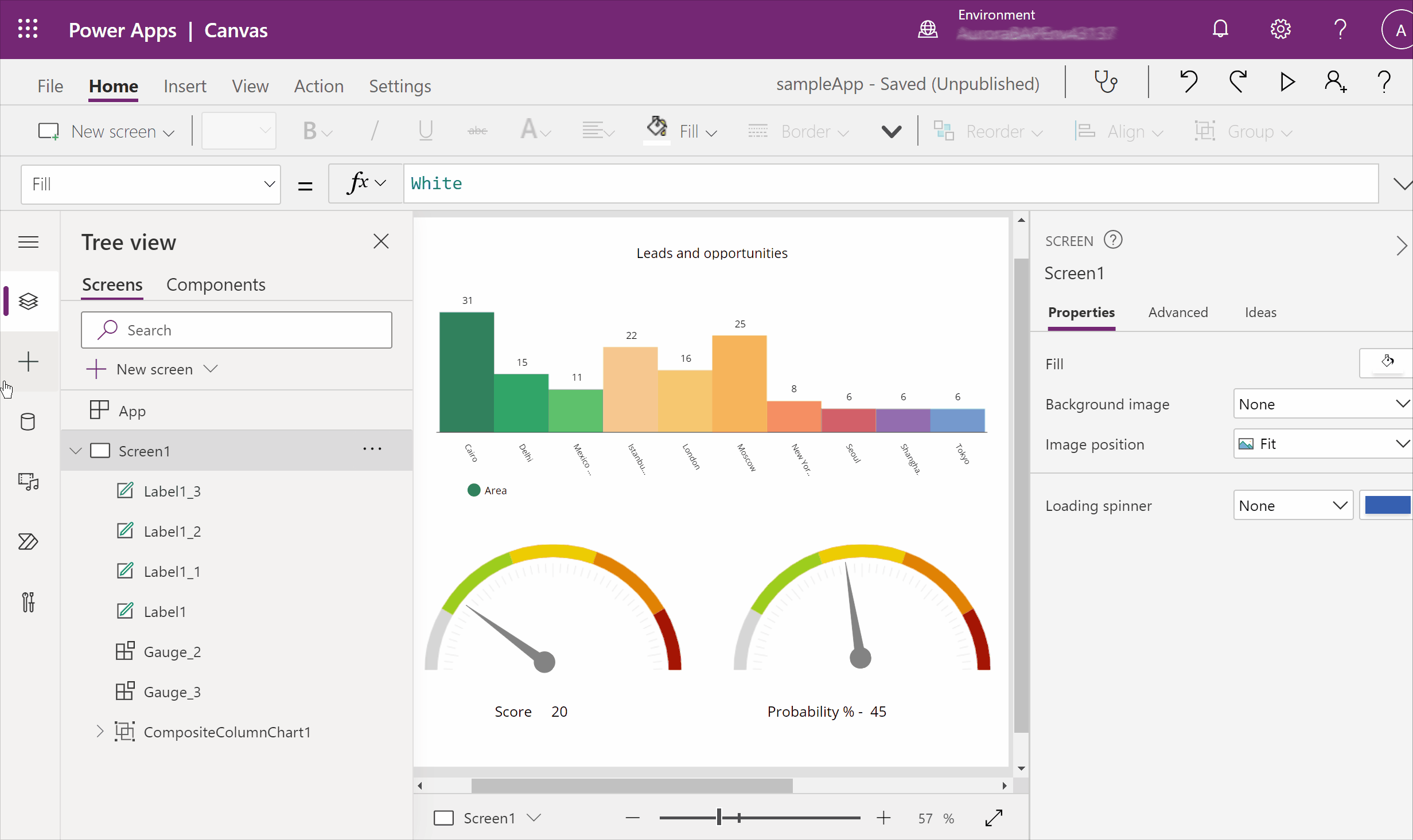Select Label1_3 in the tree view
This screenshot has width=1413, height=840.
click(x=173, y=490)
